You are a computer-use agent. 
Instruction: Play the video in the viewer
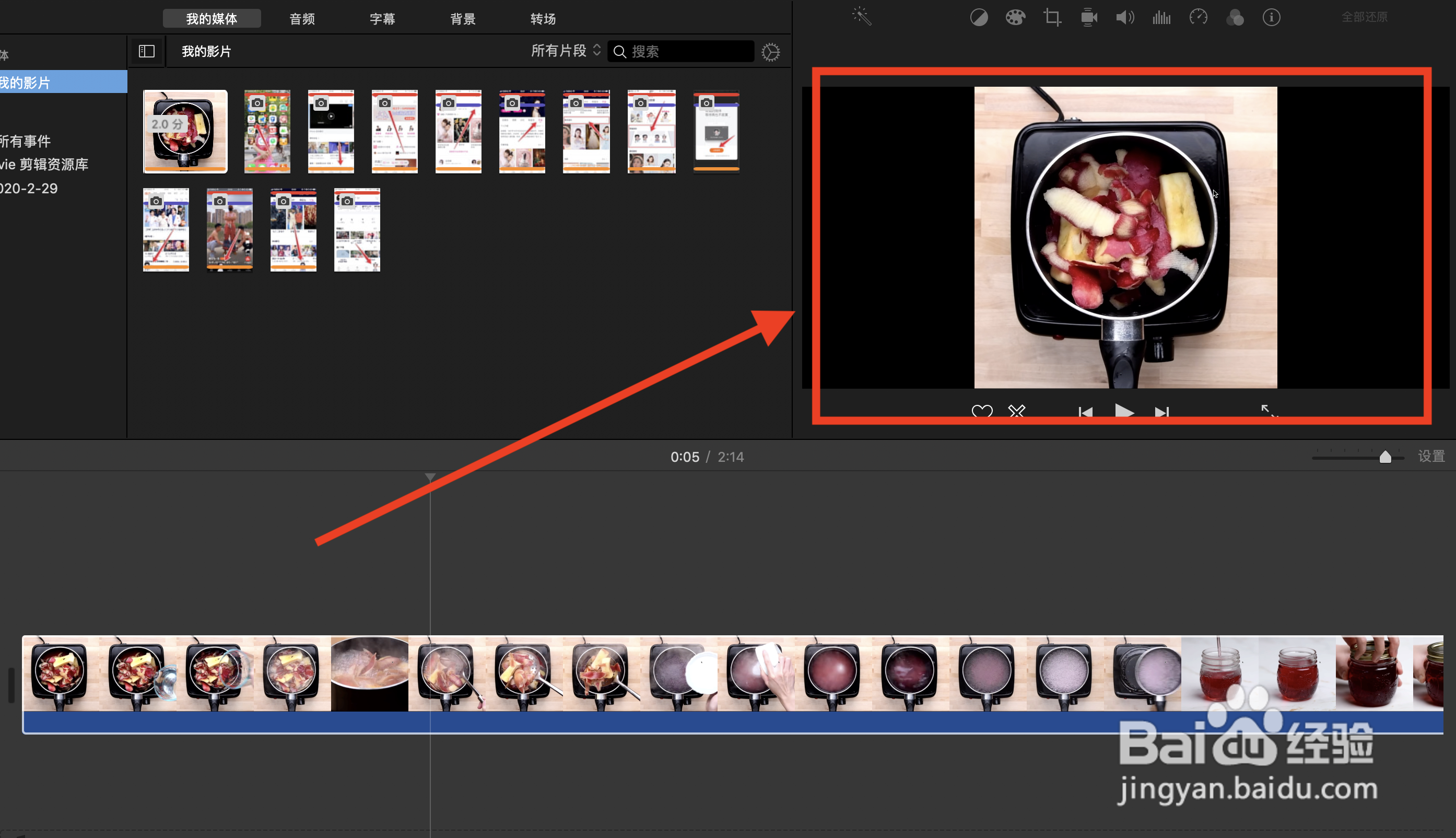click(x=1124, y=411)
